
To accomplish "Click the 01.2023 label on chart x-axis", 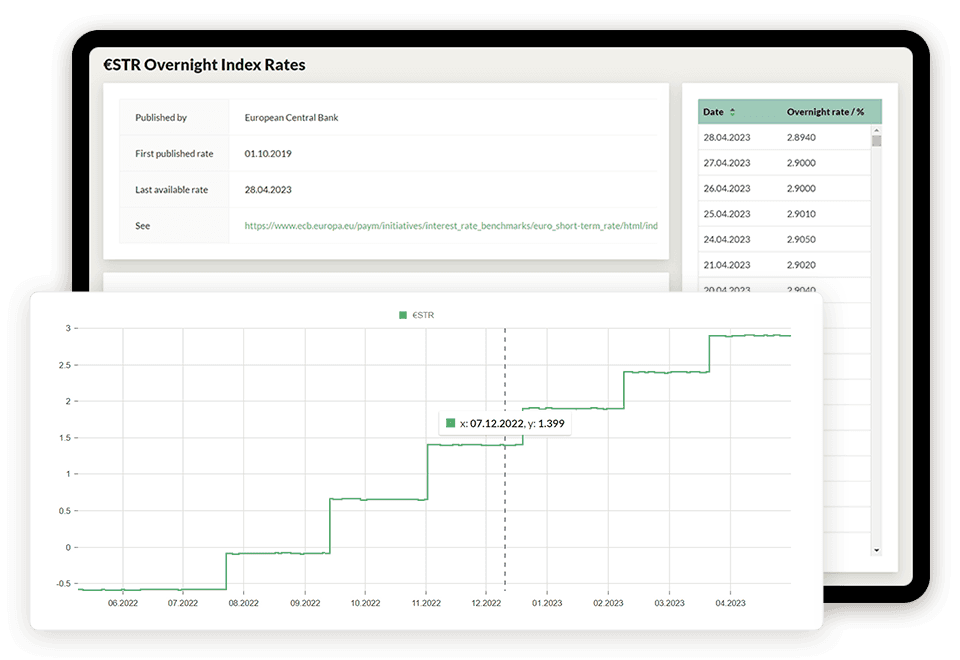I will click(547, 603).
